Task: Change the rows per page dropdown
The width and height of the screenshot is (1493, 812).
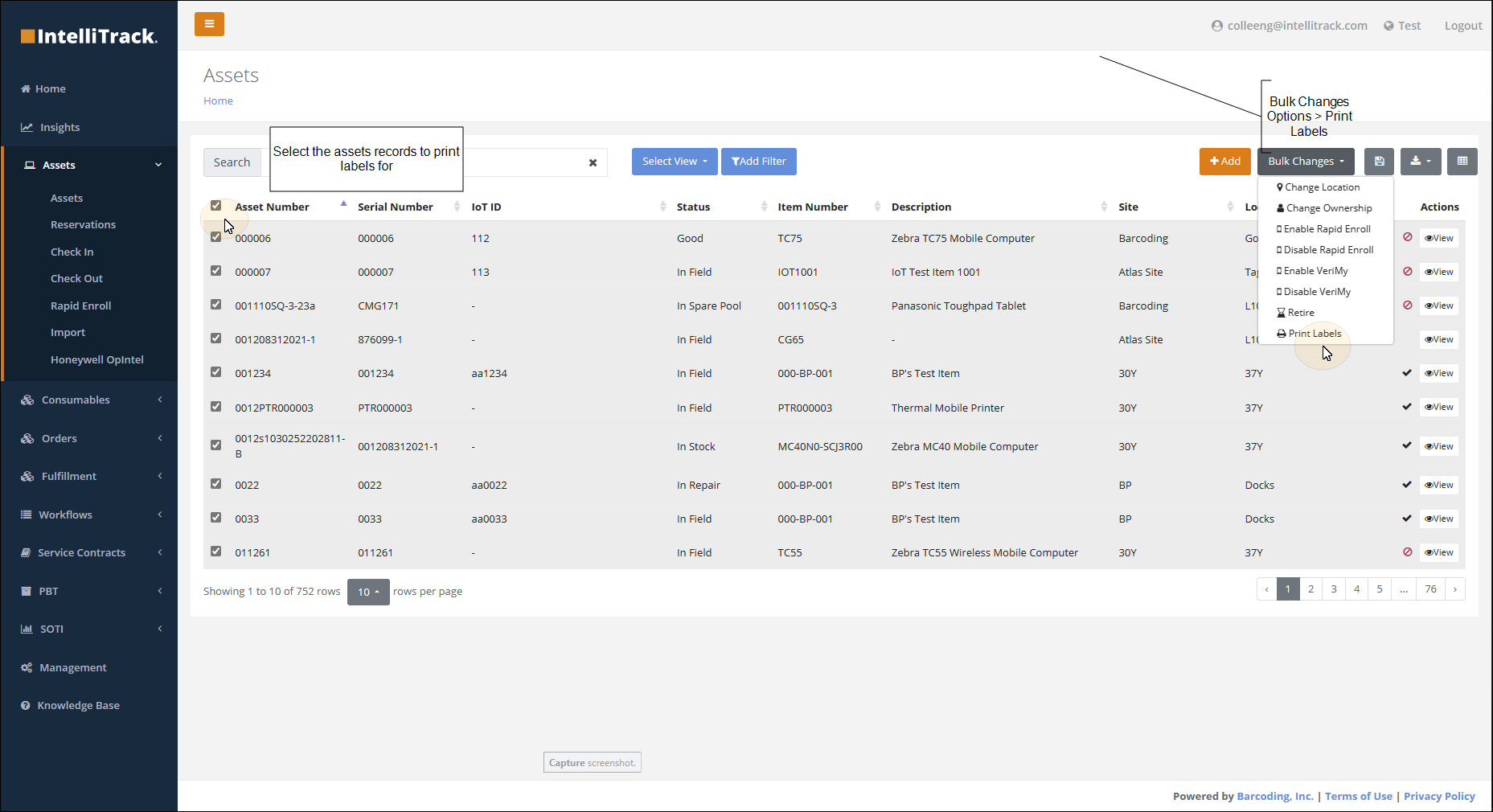Action: (x=368, y=592)
